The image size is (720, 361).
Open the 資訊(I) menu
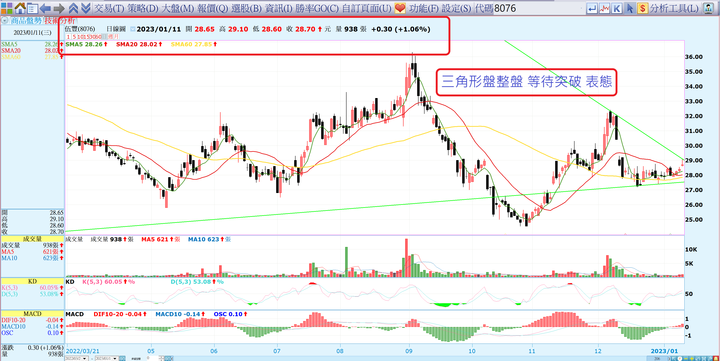coord(279,8)
